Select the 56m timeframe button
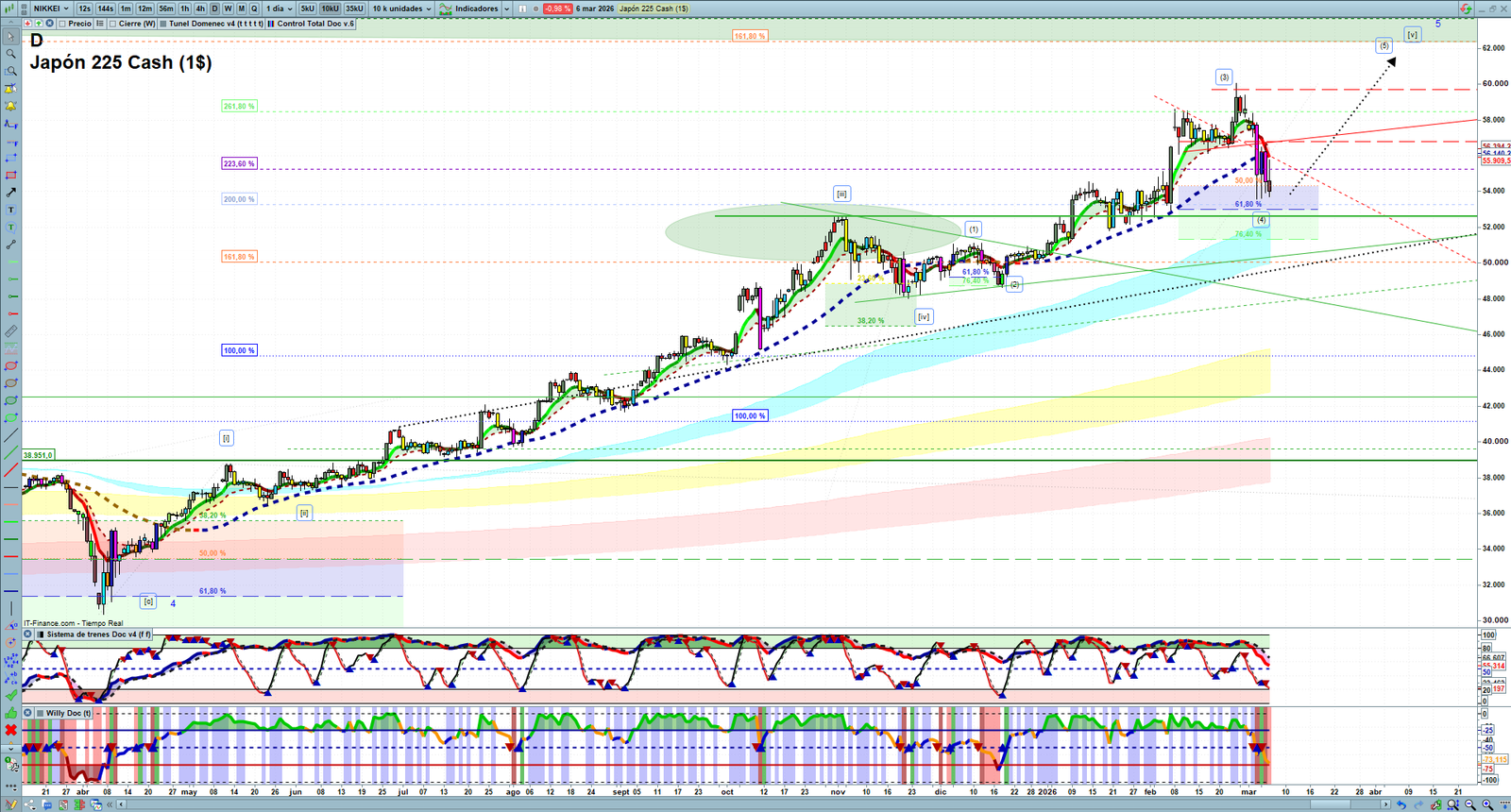Screen dimensions: 1511x812 [166, 8]
